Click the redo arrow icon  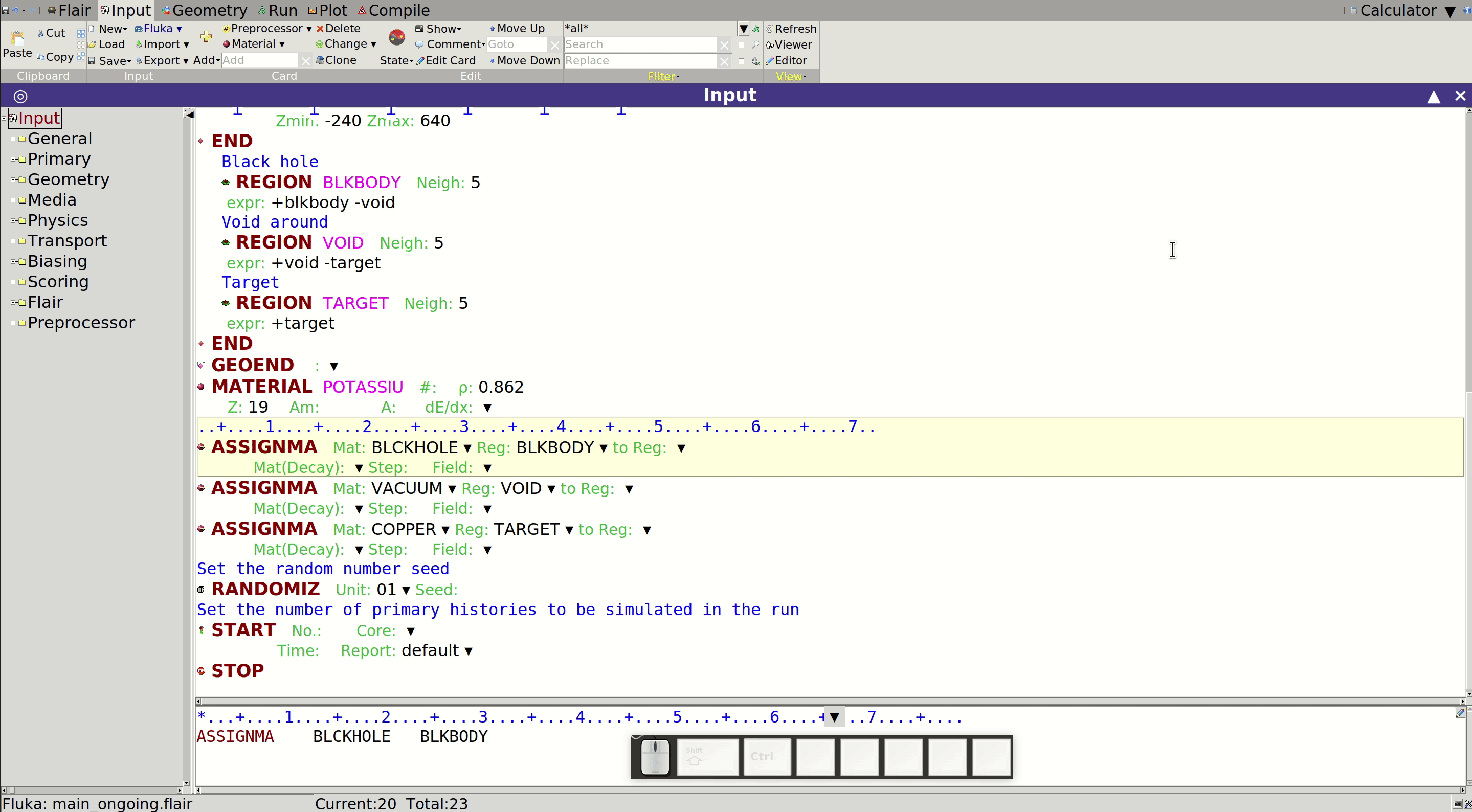pyautogui.click(x=33, y=10)
